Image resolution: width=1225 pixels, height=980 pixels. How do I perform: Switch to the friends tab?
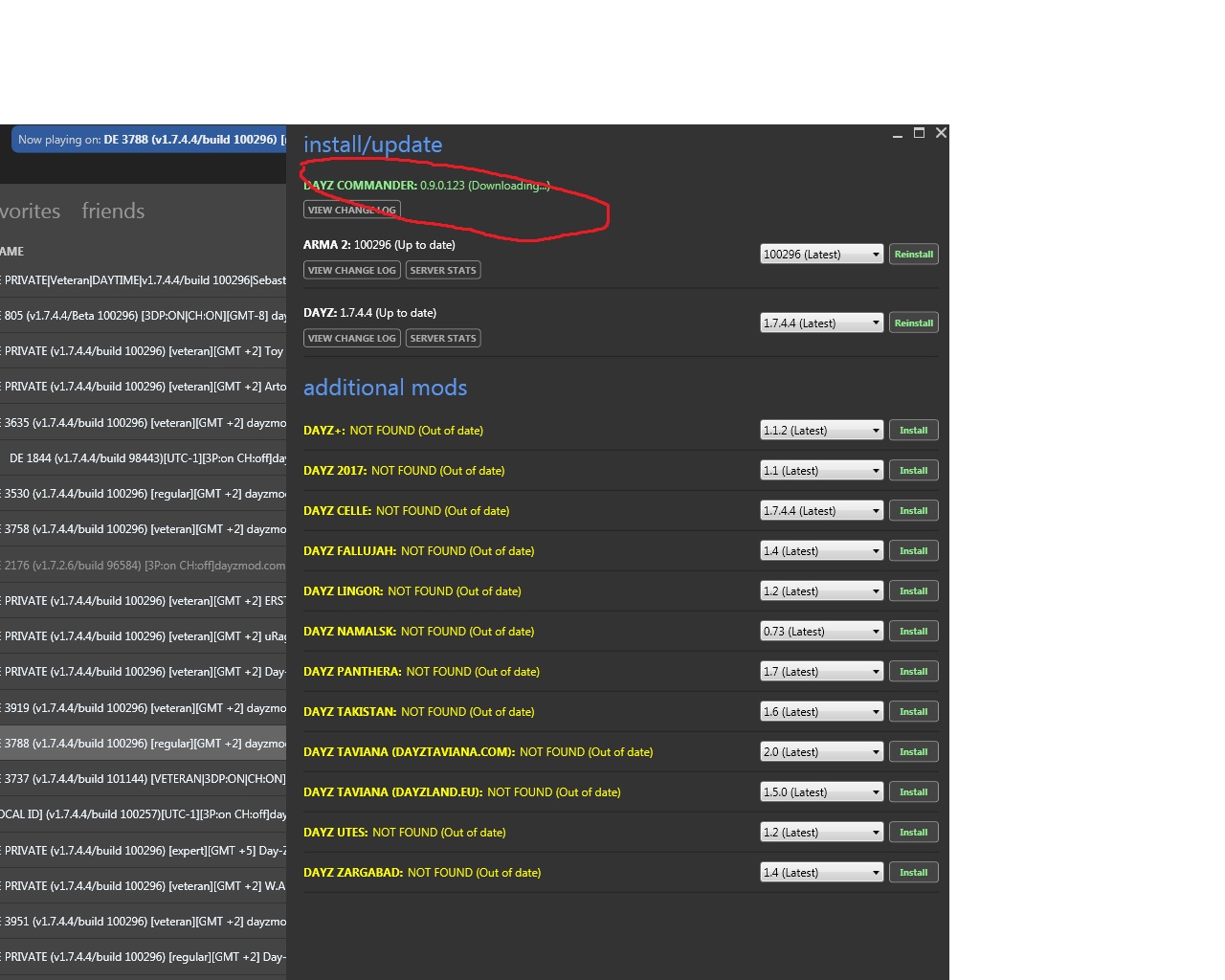[113, 211]
